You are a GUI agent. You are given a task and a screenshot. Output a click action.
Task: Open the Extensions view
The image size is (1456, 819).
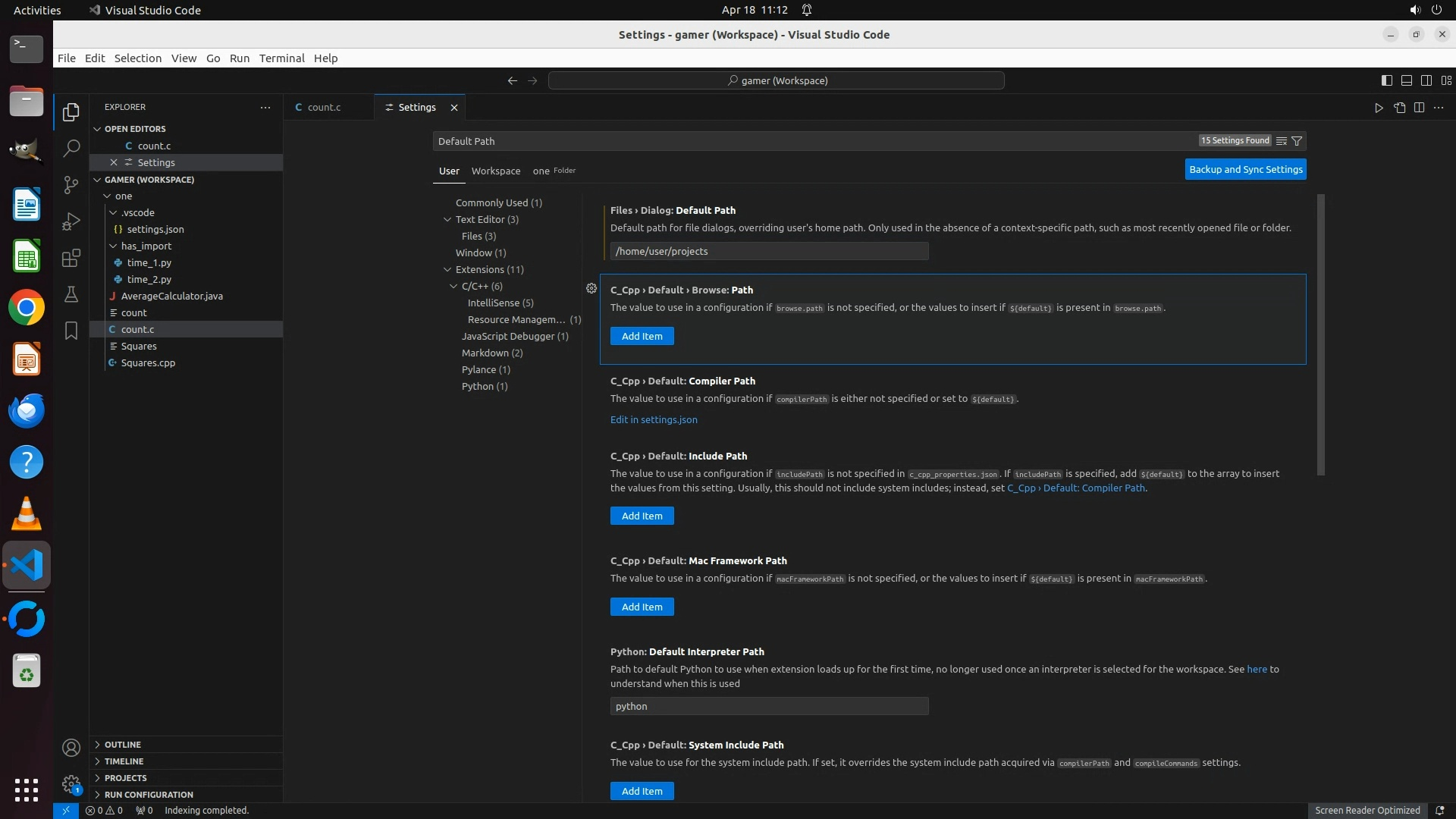[71, 258]
